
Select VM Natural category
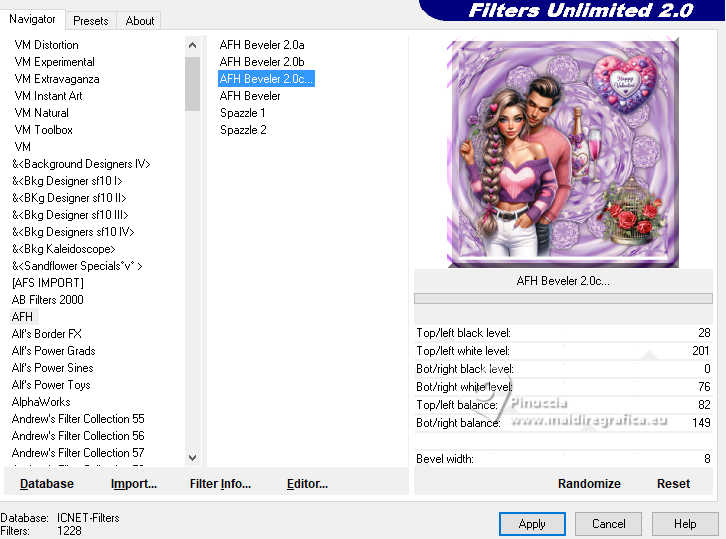click(x=42, y=113)
